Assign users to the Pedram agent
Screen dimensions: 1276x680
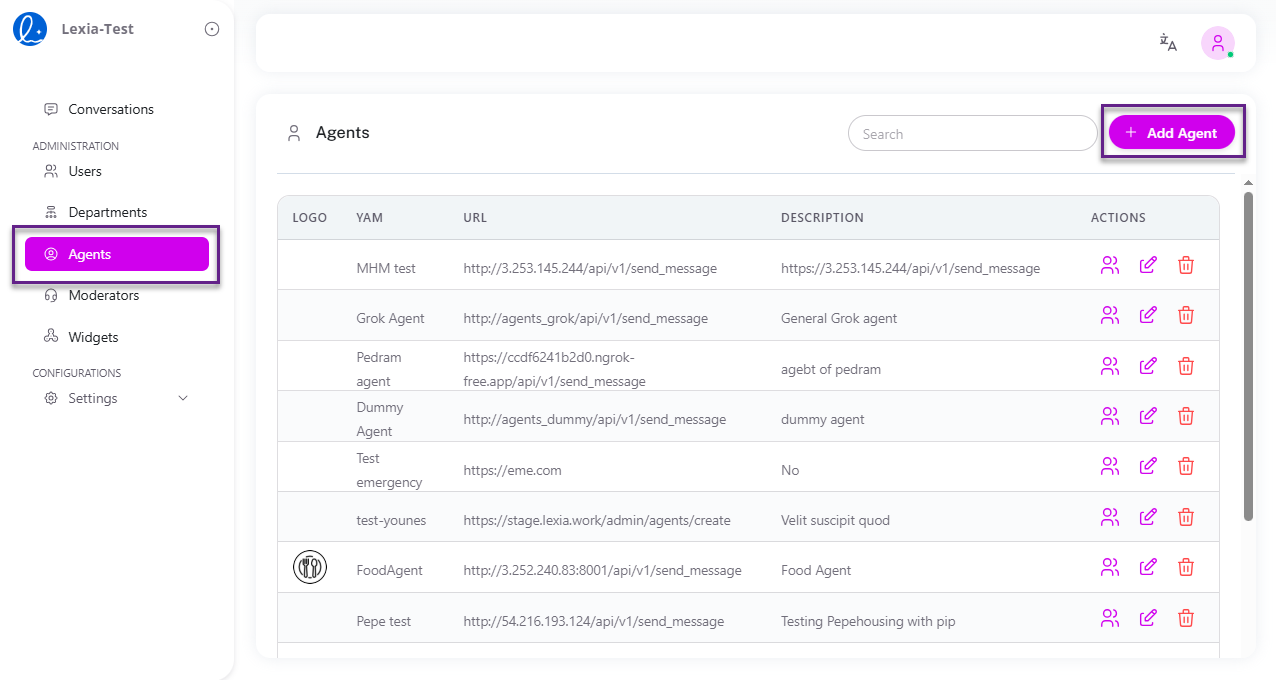pos(1109,365)
